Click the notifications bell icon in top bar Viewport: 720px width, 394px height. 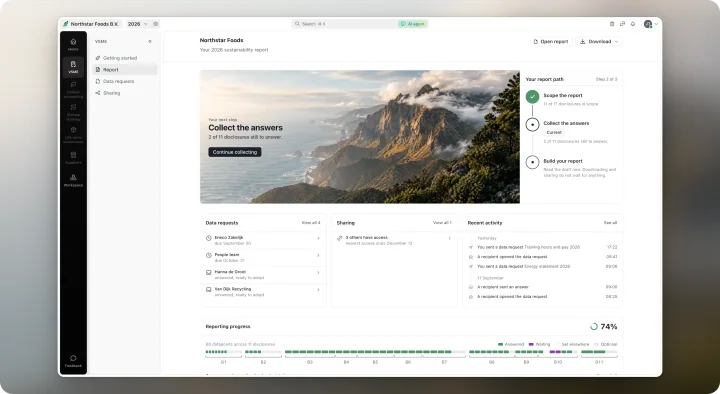click(x=633, y=24)
